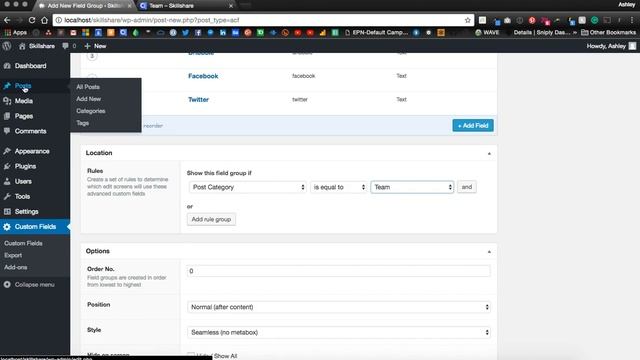Focus the Order No. input field
Screen dimensions: 640x360
(x=338, y=271)
